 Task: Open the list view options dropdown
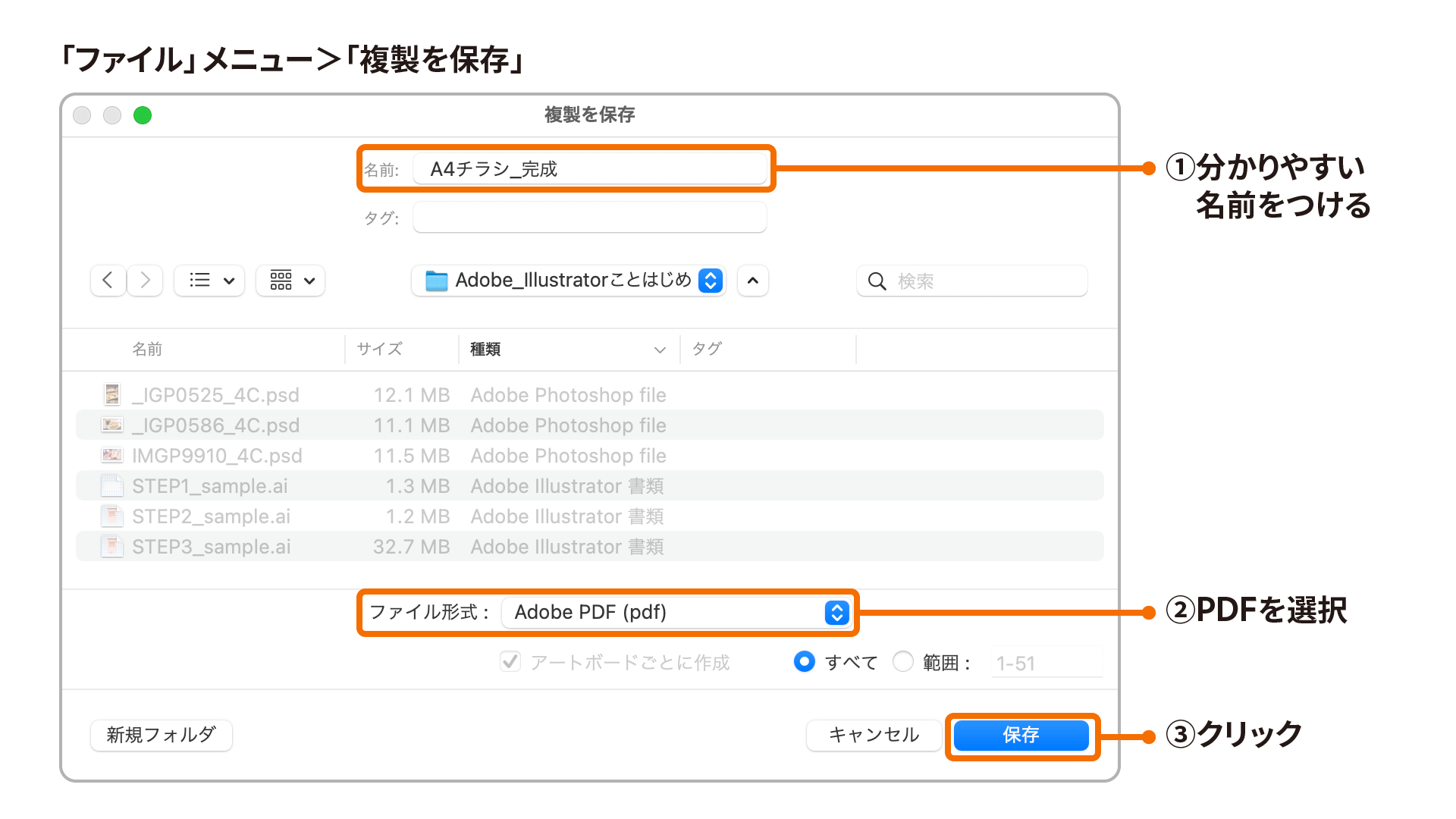[x=210, y=281]
